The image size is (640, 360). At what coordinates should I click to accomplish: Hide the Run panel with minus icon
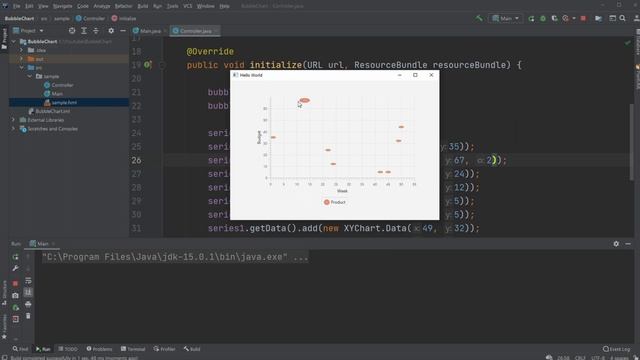[628, 244]
